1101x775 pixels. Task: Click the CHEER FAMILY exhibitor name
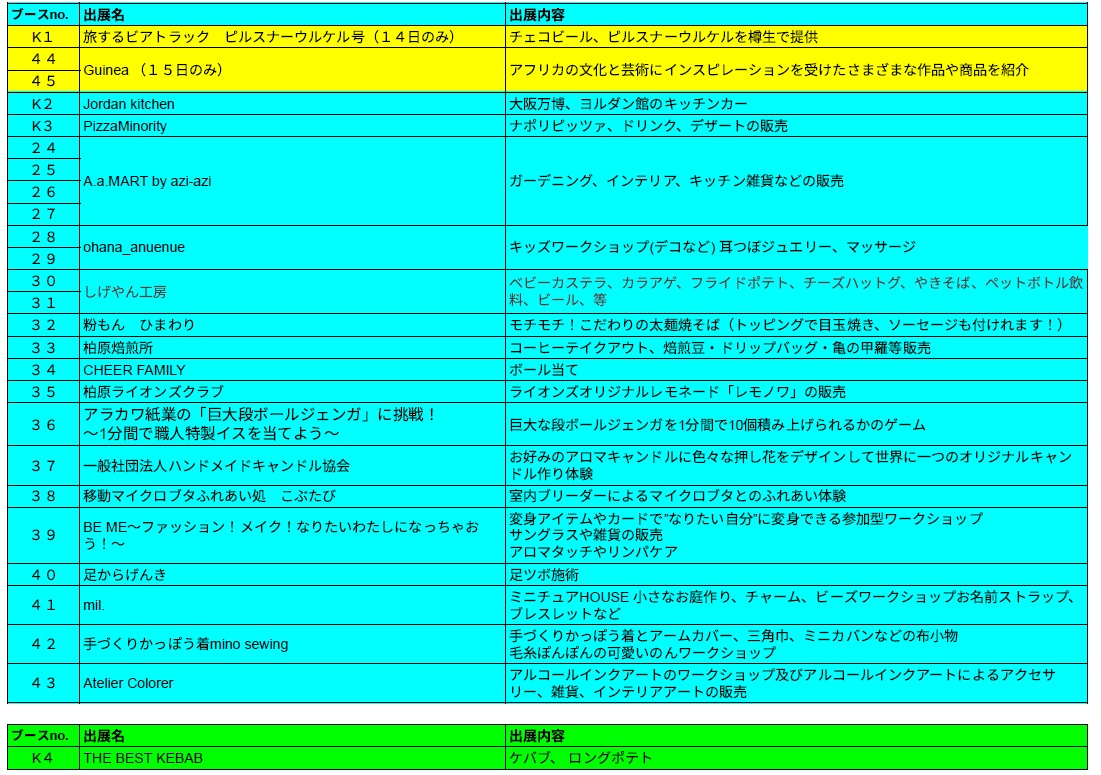[x=134, y=370]
